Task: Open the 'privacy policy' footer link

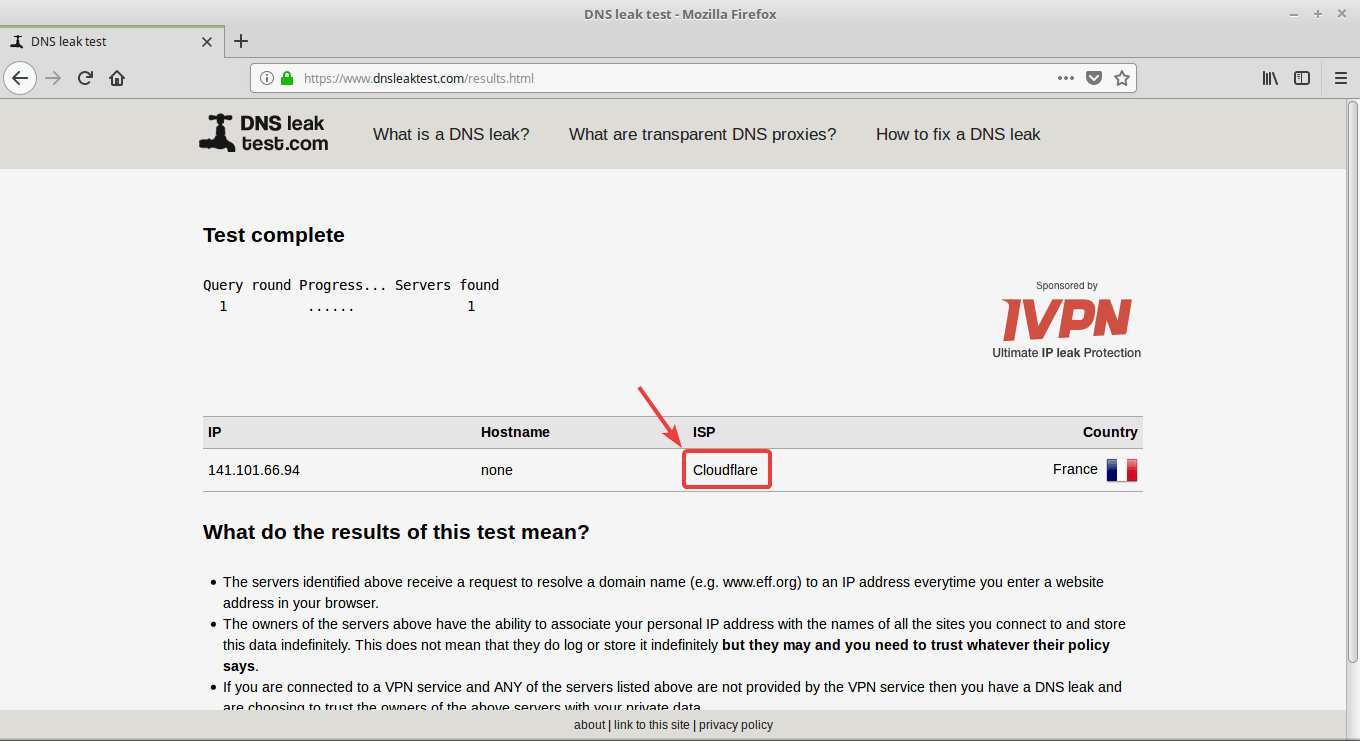Action: pyautogui.click(x=736, y=725)
